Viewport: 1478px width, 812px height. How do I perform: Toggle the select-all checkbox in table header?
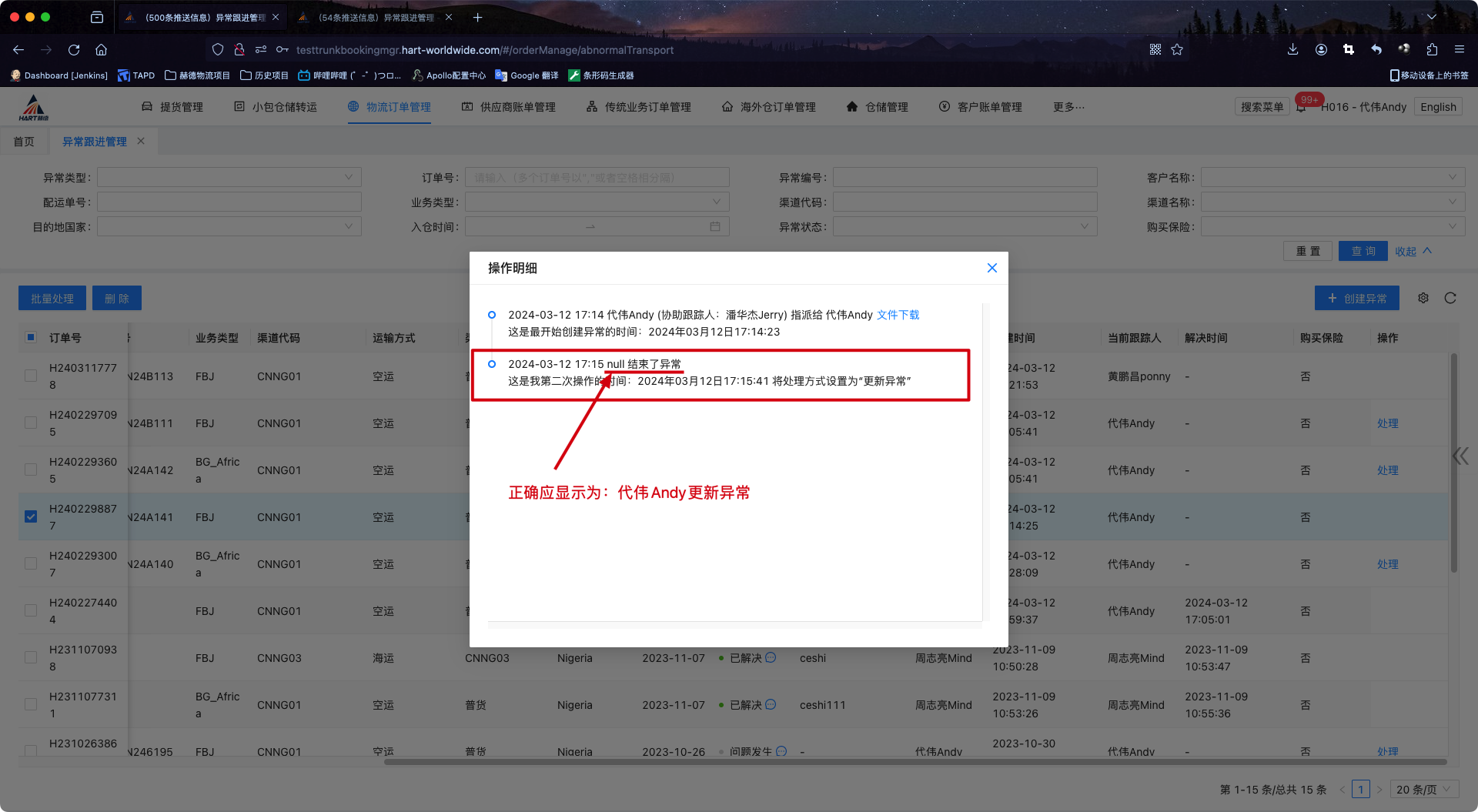click(x=31, y=337)
